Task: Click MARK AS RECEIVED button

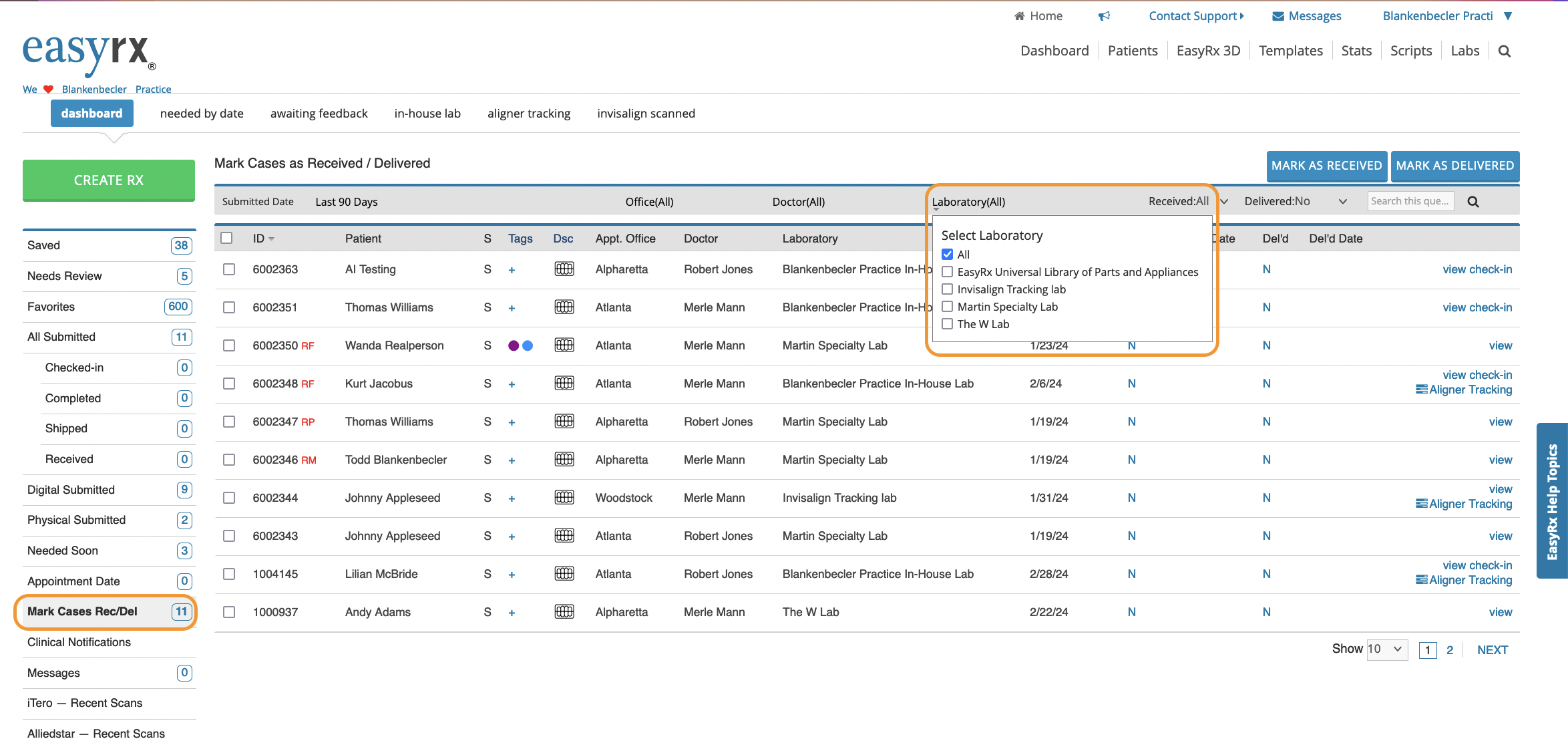Action: point(1326,166)
